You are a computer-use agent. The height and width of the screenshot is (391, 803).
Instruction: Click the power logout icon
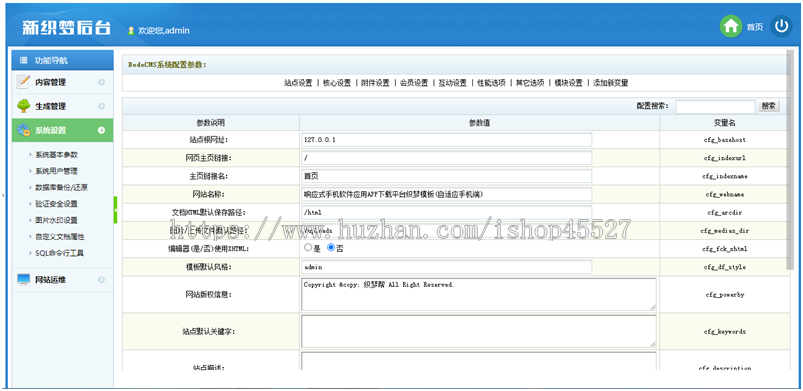(781, 27)
